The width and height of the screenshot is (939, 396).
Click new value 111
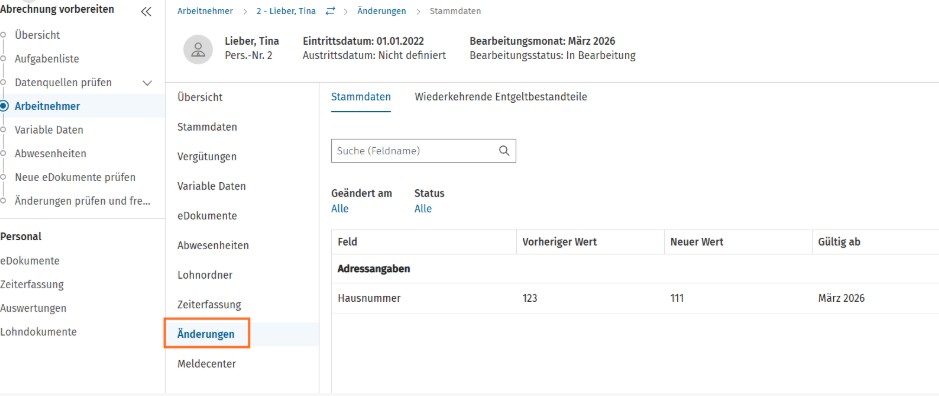point(677,298)
